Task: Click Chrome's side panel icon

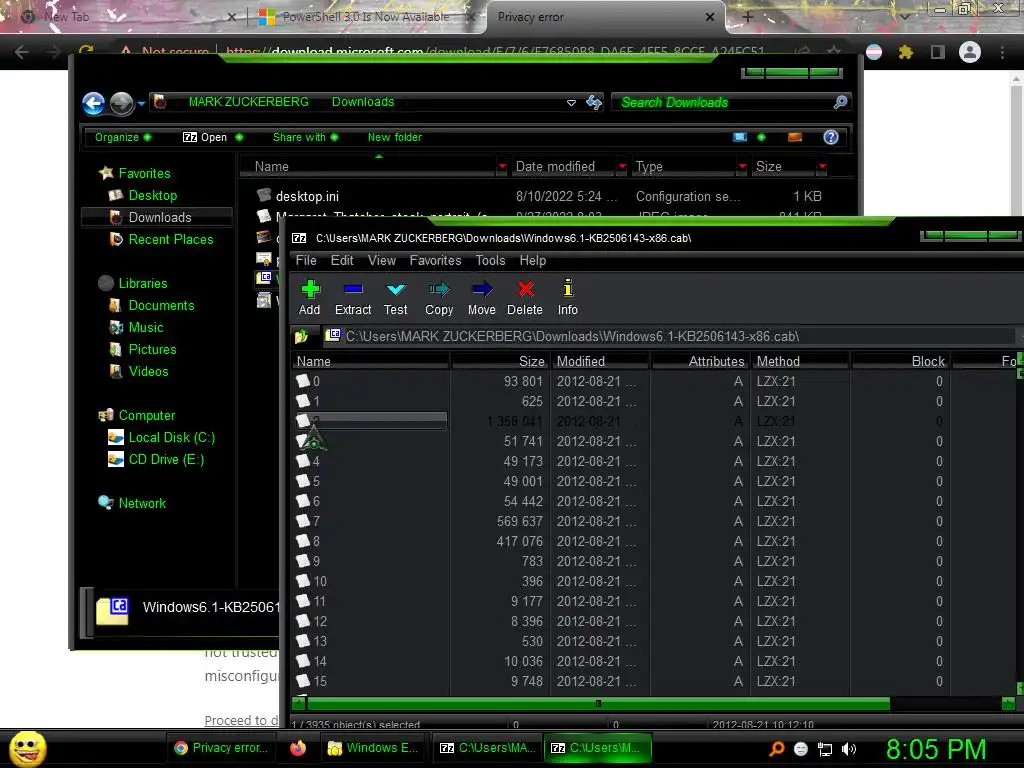Action: pyautogui.click(x=938, y=52)
